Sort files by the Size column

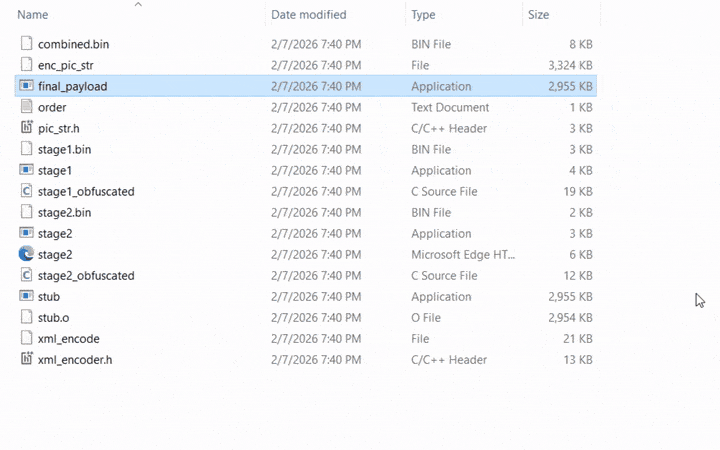[538, 15]
